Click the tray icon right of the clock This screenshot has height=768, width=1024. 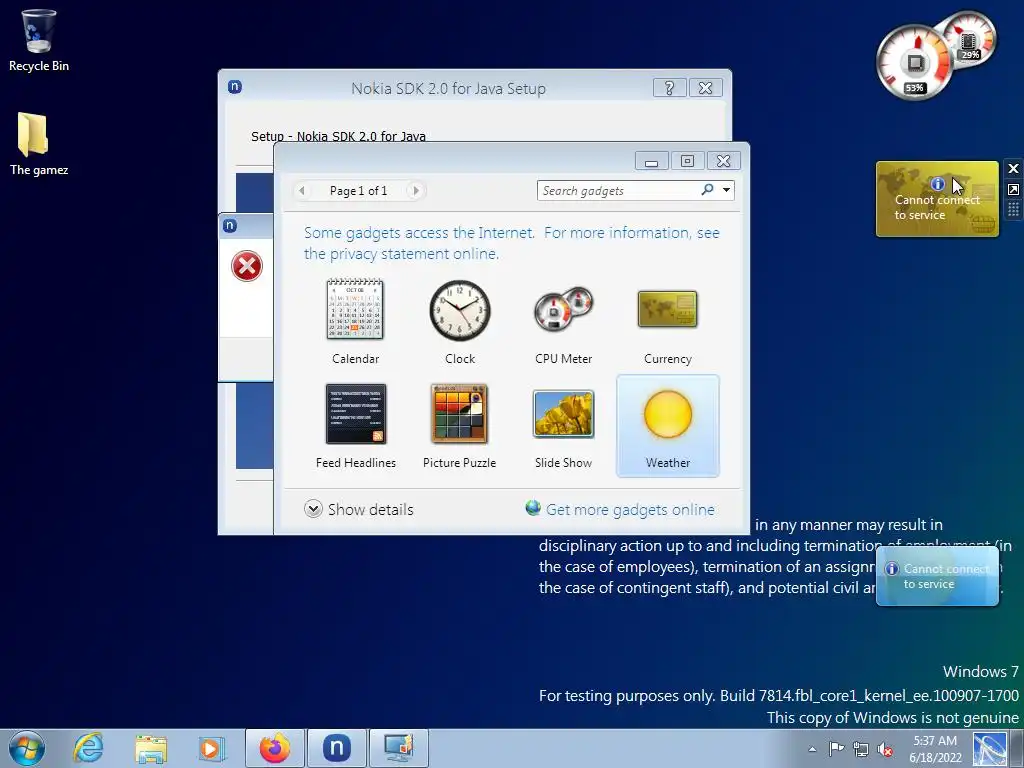[989, 749]
